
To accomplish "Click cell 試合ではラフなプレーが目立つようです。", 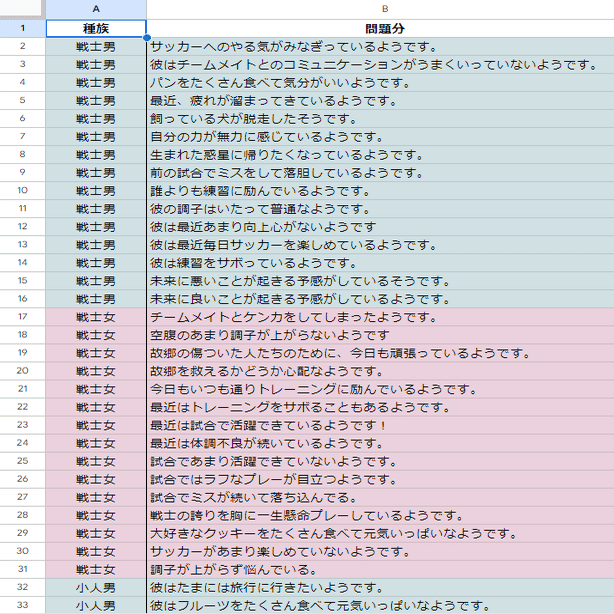I will [x=380, y=479].
